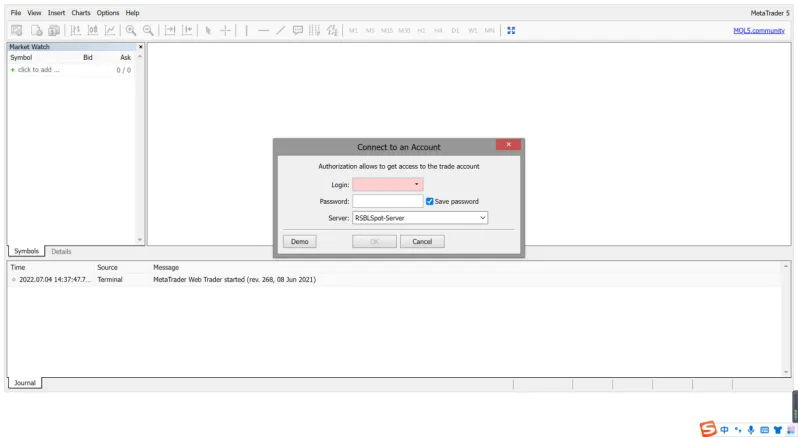Viewport: 798px width, 438px height.
Task: Select the M15 timeframe
Action: tap(387, 31)
